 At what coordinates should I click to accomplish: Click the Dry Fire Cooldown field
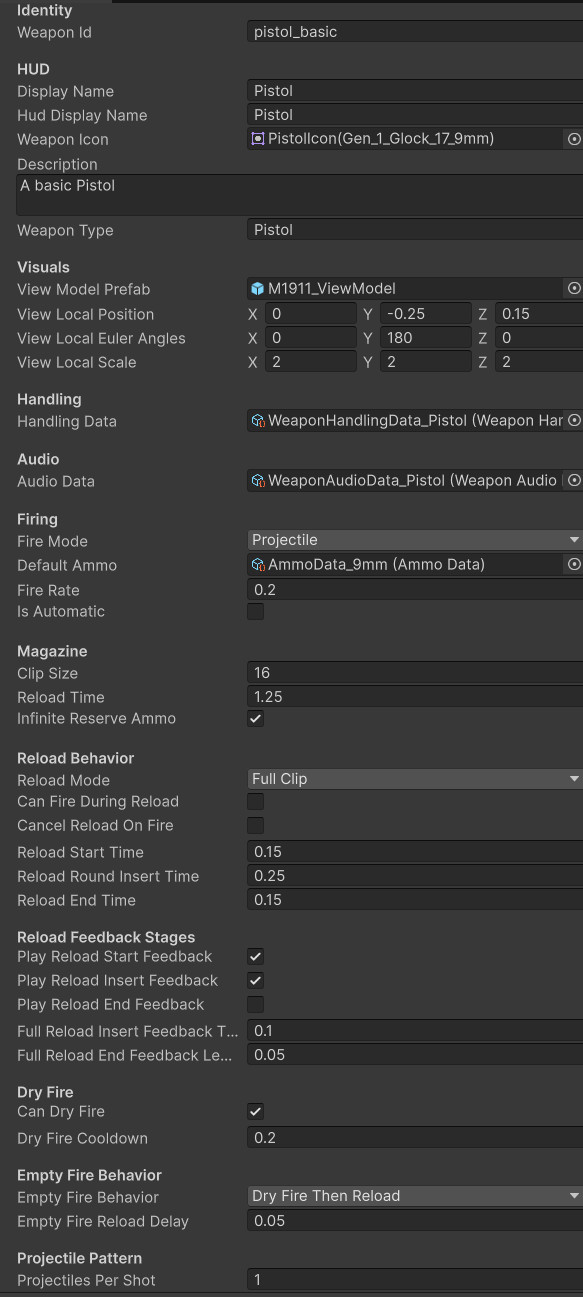click(x=415, y=1138)
